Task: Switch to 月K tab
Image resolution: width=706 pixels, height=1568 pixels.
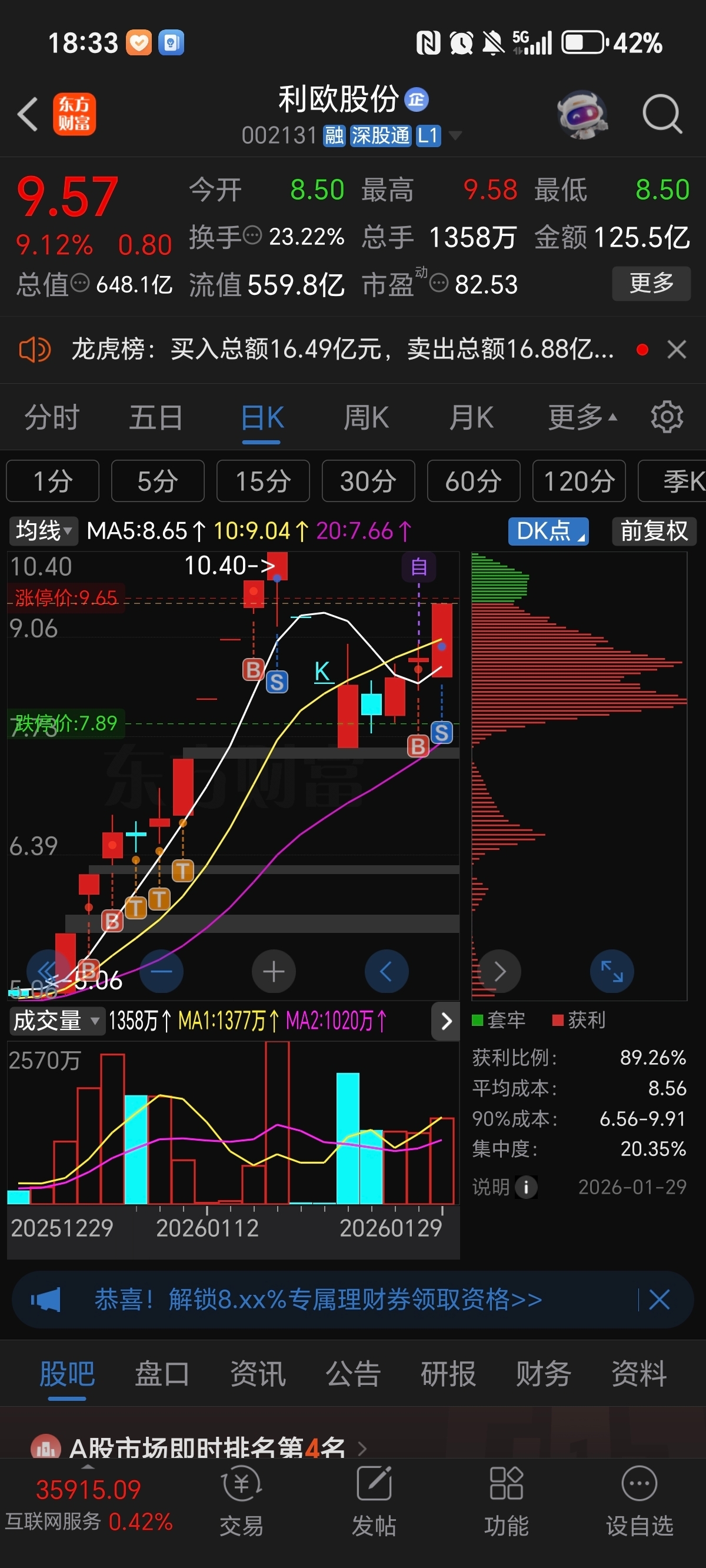Action: 471,417
